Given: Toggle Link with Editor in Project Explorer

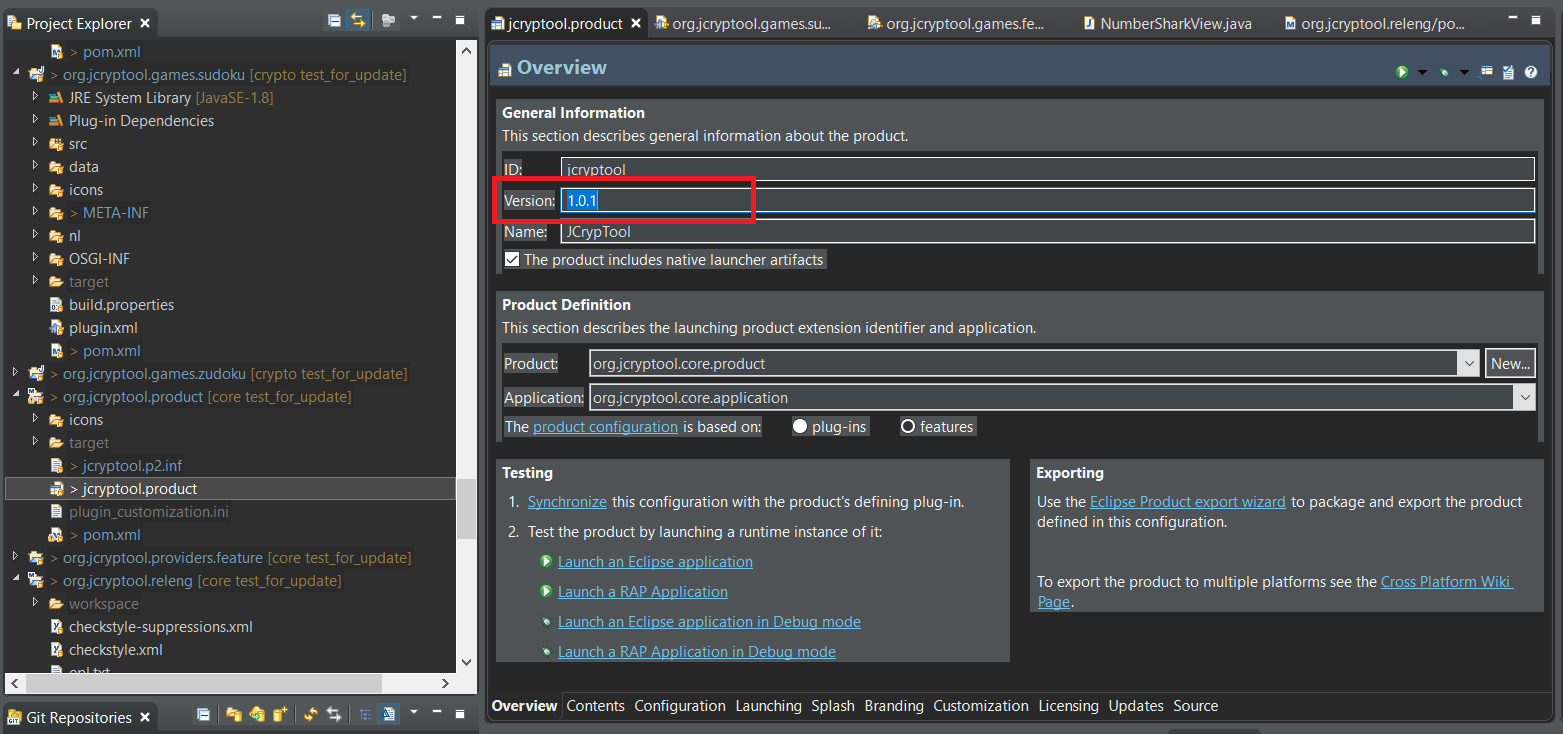Looking at the screenshot, I should (357, 21).
